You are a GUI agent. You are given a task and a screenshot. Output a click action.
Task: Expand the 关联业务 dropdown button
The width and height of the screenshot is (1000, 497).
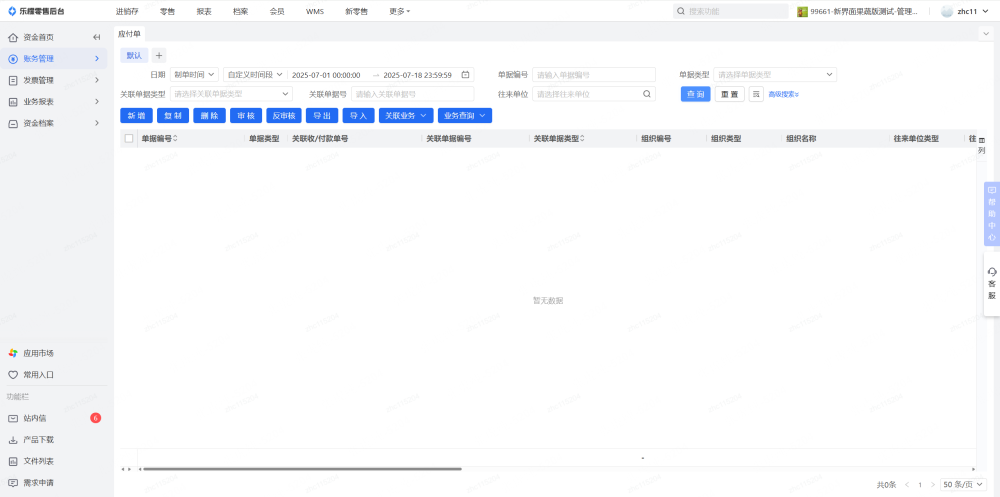[405, 116]
